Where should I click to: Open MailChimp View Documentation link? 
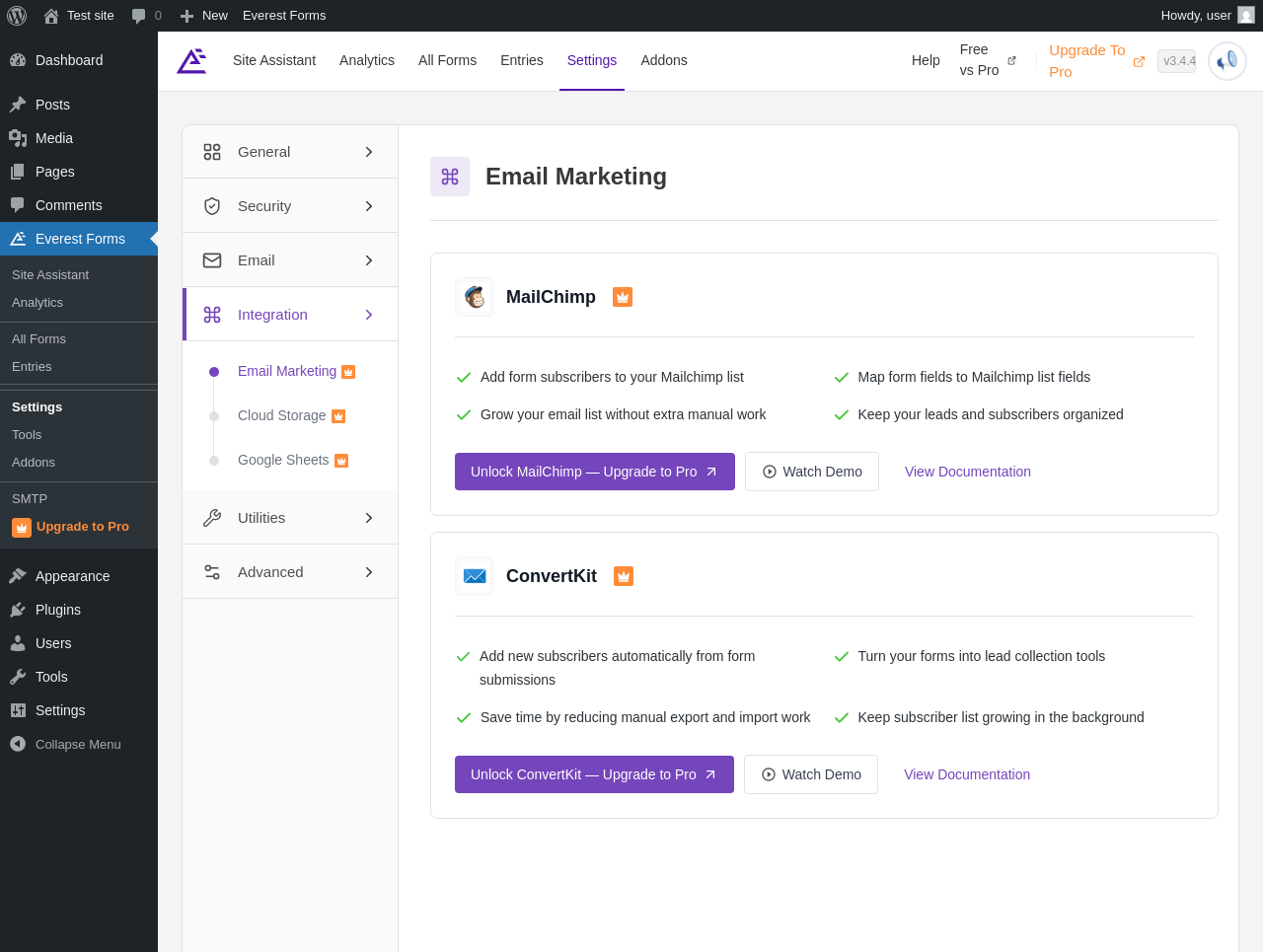coord(967,472)
